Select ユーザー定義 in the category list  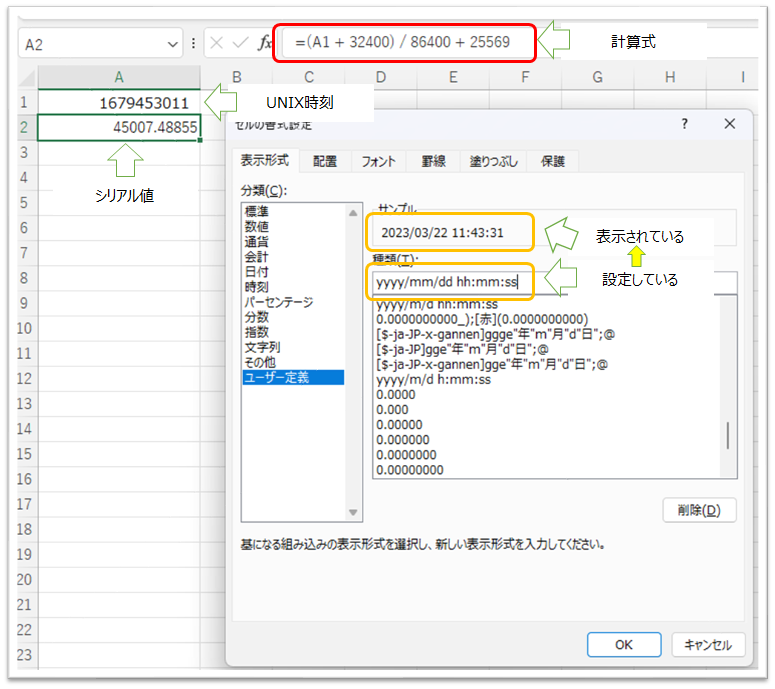(x=293, y=378)
